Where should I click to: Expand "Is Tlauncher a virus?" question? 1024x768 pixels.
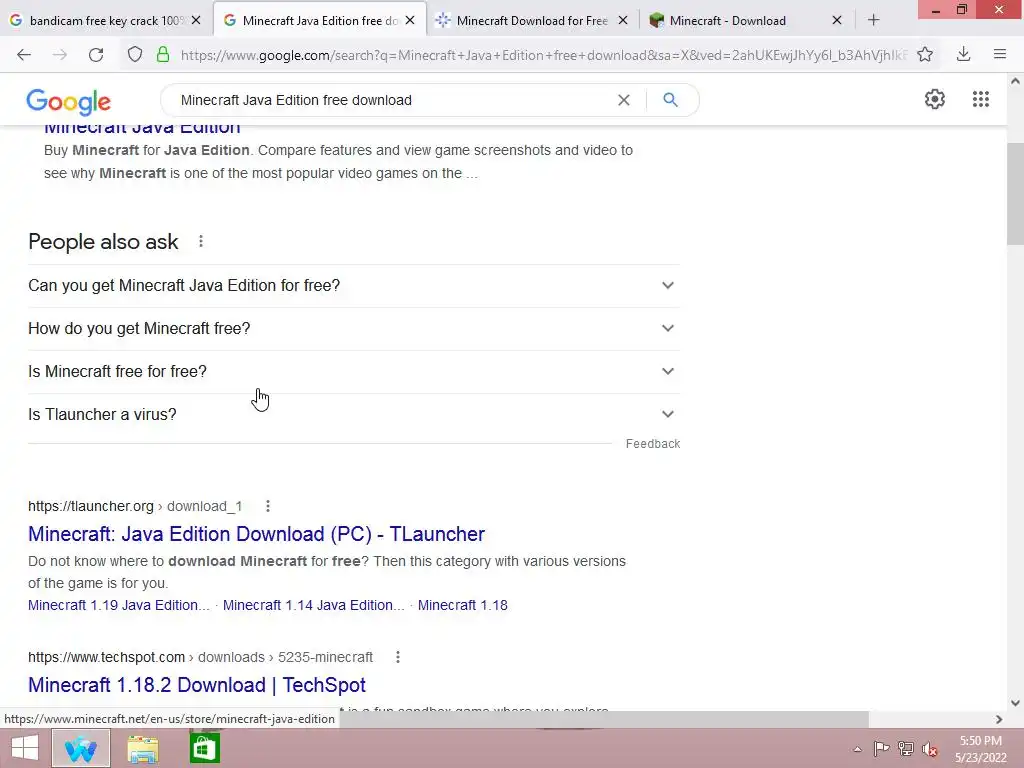[354, 415]
